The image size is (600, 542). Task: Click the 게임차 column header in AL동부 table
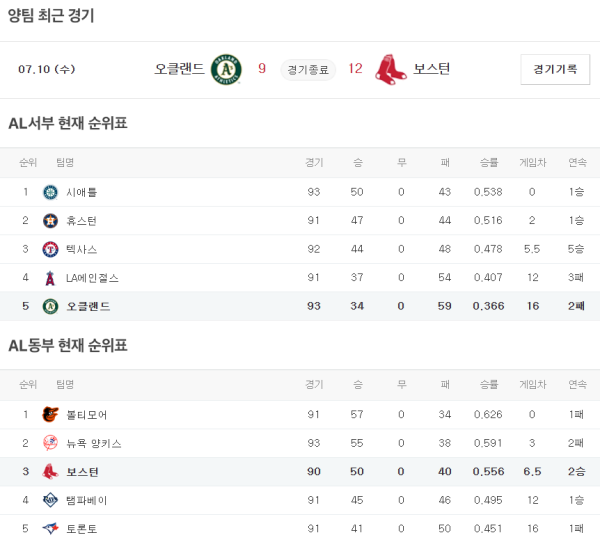pyautogui.click(x=532, y=384)
